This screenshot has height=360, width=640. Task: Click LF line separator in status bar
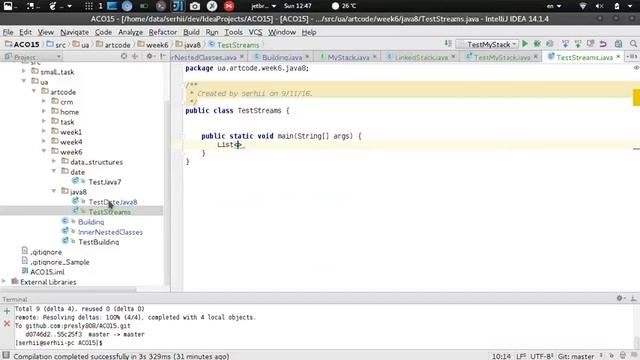coord(521,356)
